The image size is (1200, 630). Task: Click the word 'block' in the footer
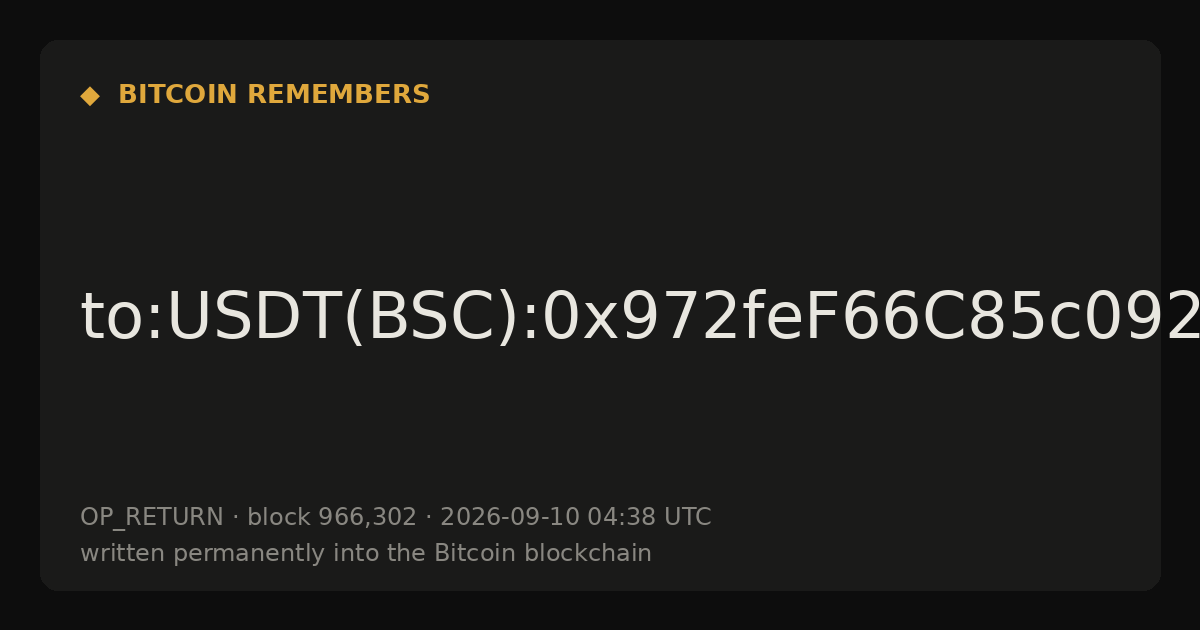[279, 518]
